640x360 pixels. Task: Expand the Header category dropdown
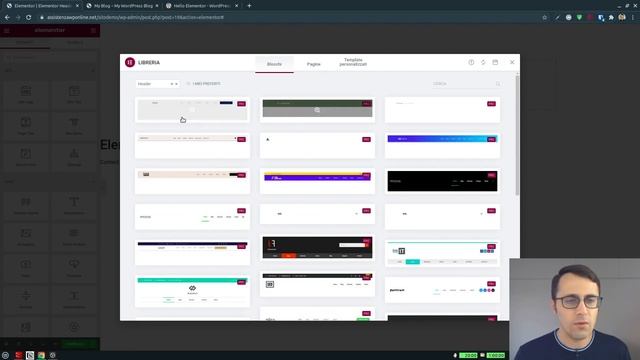pos(158,84)
